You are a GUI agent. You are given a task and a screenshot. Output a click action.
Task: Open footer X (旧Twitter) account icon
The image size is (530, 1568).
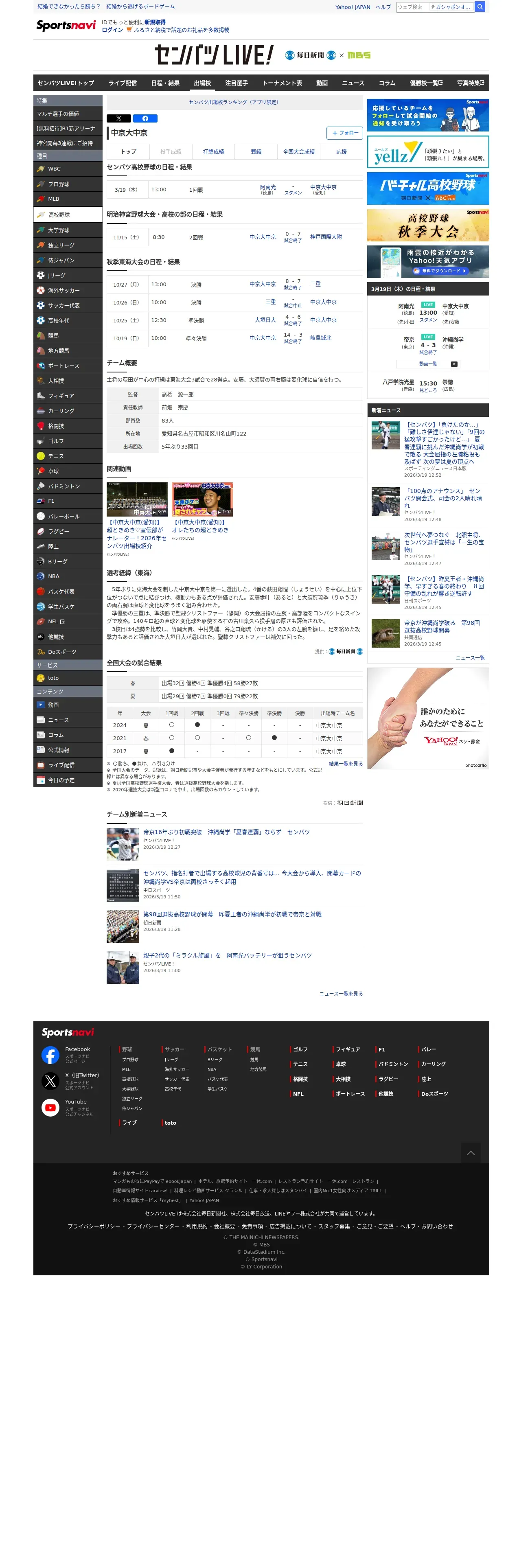50,1081
